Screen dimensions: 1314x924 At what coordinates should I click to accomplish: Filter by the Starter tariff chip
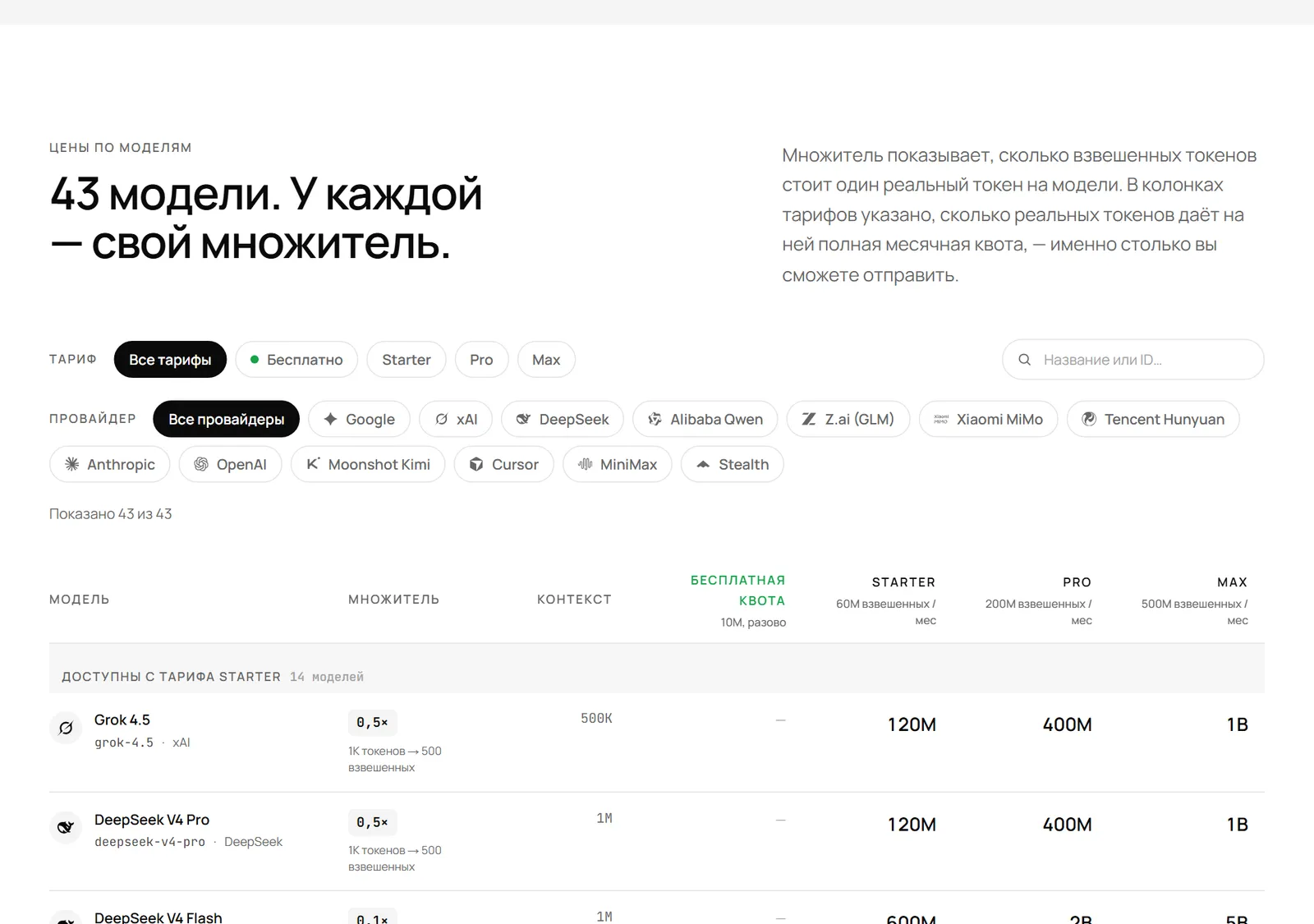pyautogui.click(x=407, y=360)
